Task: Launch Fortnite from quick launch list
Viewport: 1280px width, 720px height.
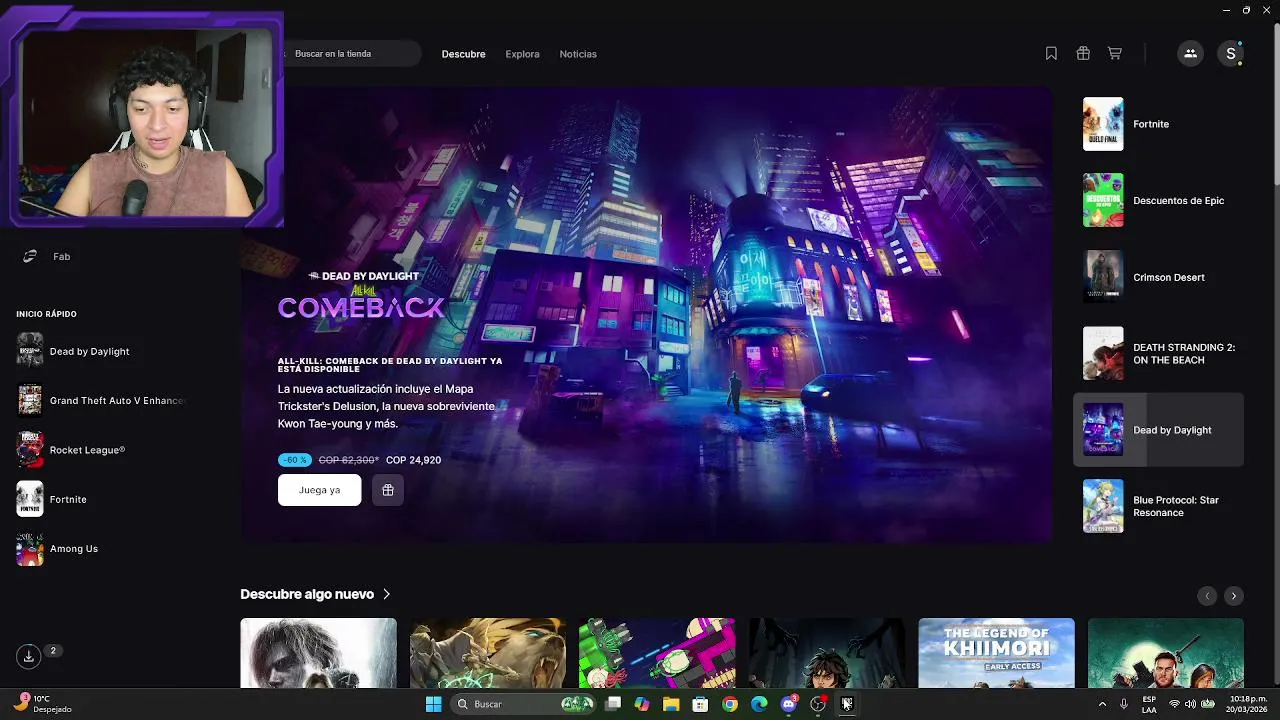Action: [68, 499]
